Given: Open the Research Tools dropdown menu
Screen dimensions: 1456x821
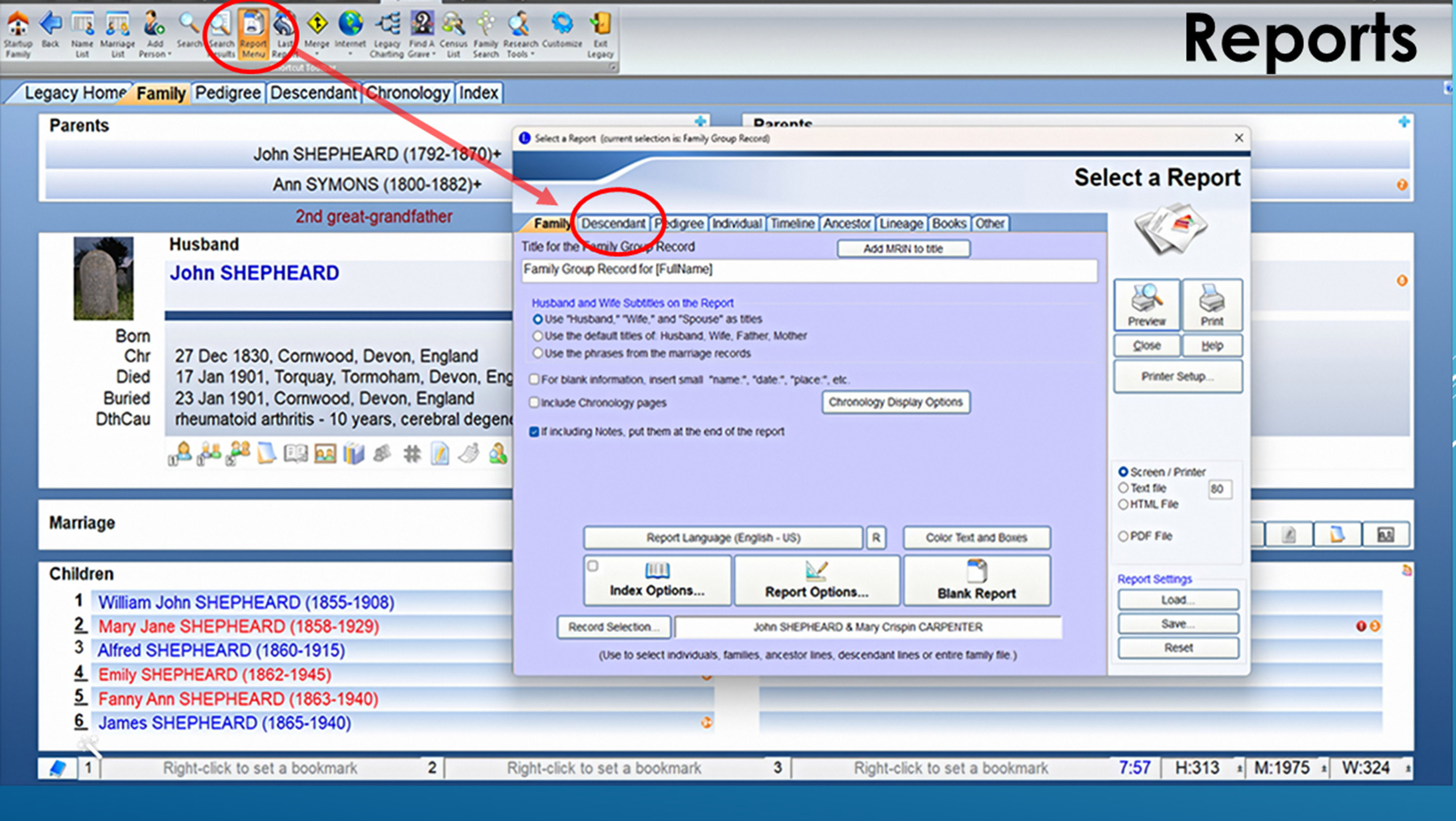Looking at the screenshot, I should (x=532, y=55).
